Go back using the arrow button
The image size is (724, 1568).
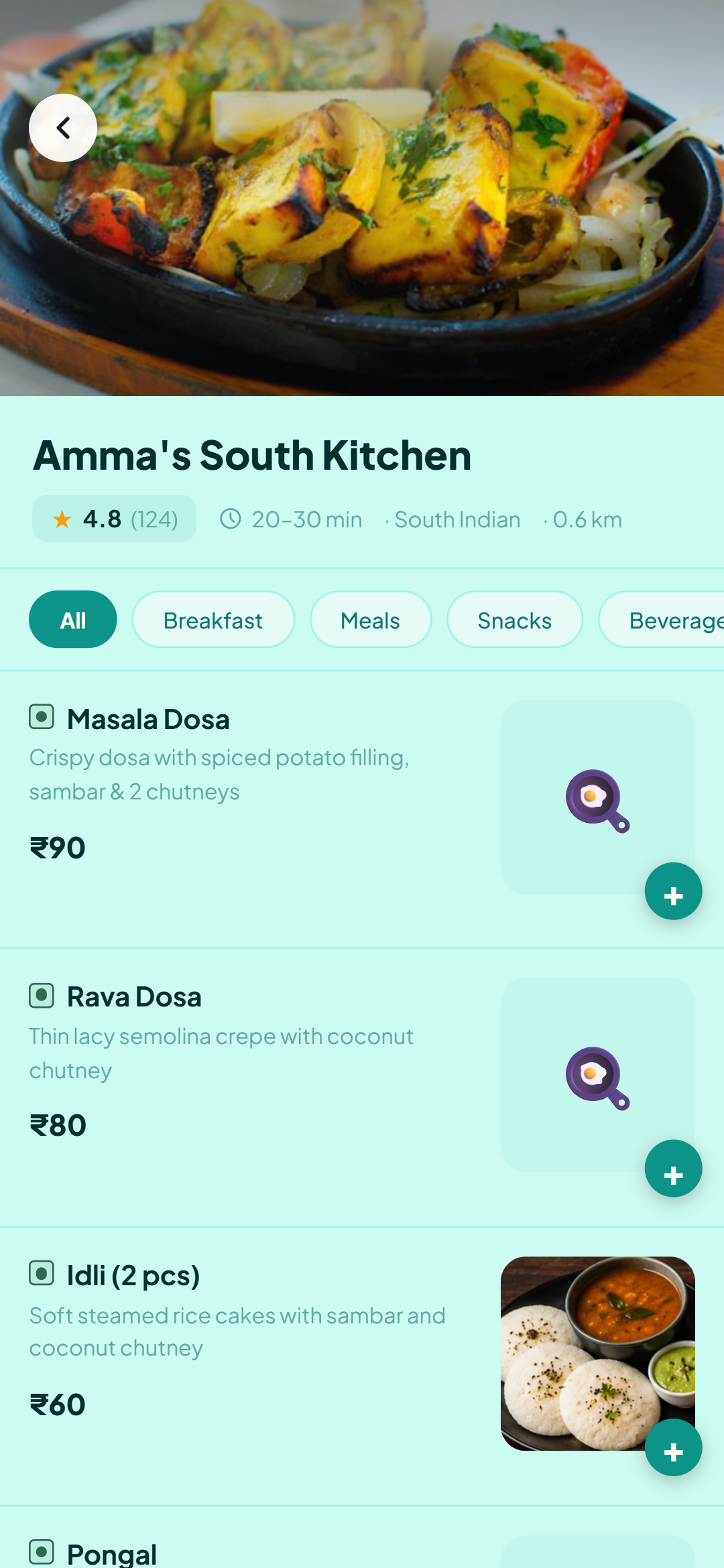(x=63, y=128)
